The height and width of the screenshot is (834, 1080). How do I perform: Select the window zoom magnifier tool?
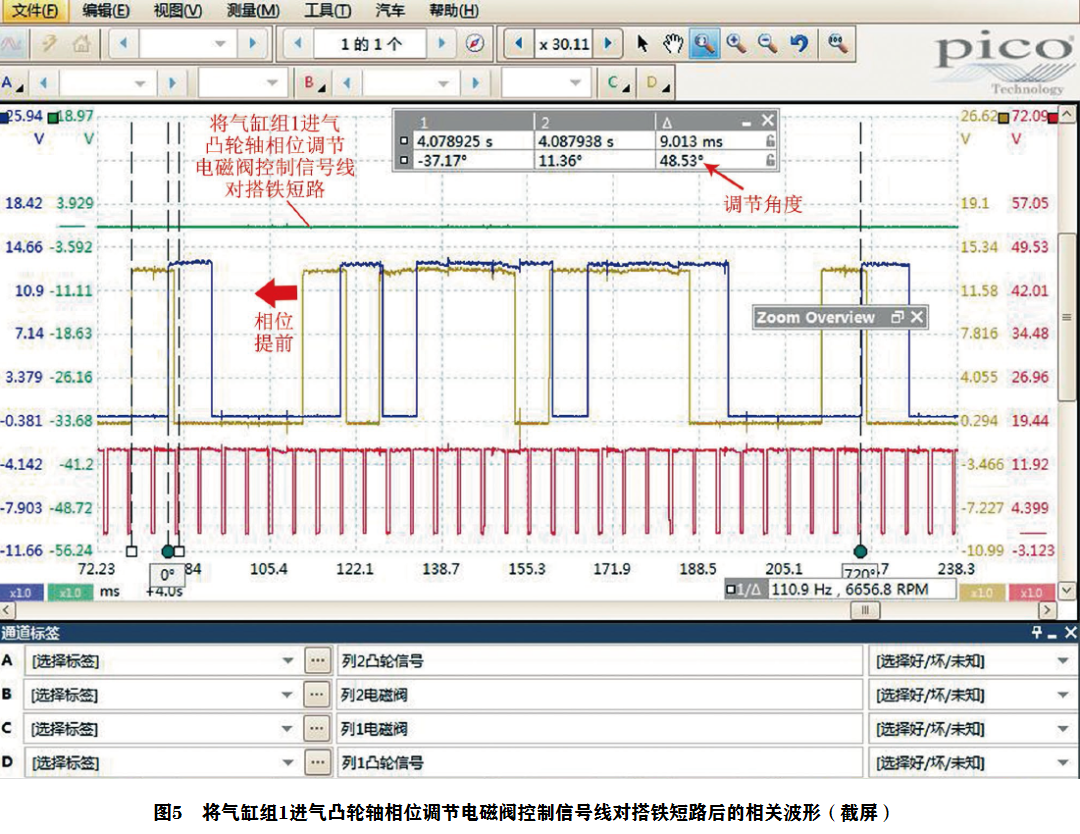pyautogui.click(x=704, y=43)
